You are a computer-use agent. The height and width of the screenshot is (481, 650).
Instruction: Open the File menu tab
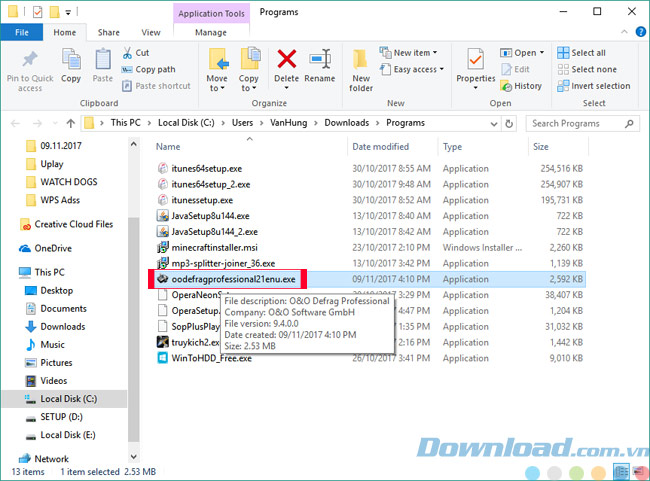(22, 32)
